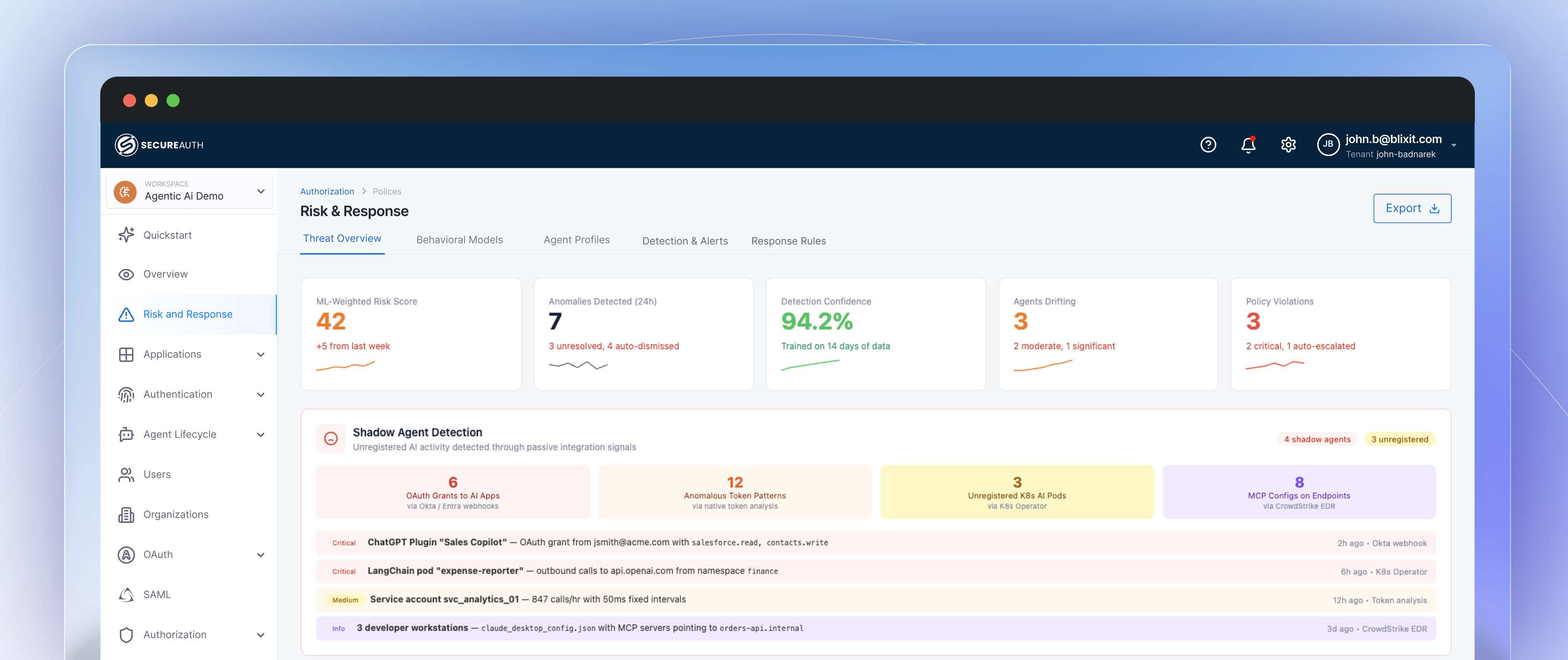
Task: Open the help question mark icon
Action: 1208,145
